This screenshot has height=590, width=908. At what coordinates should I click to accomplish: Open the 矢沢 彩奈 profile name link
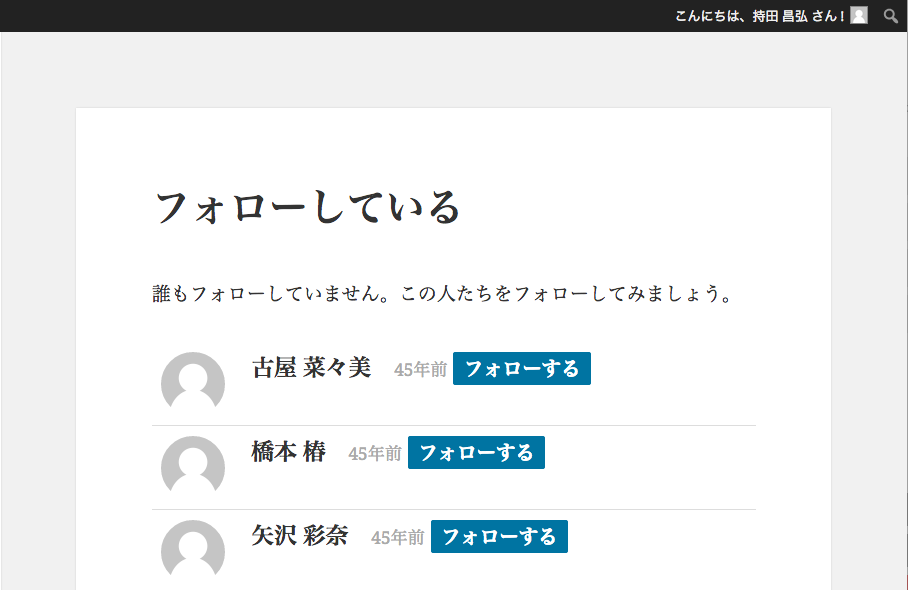299,536
